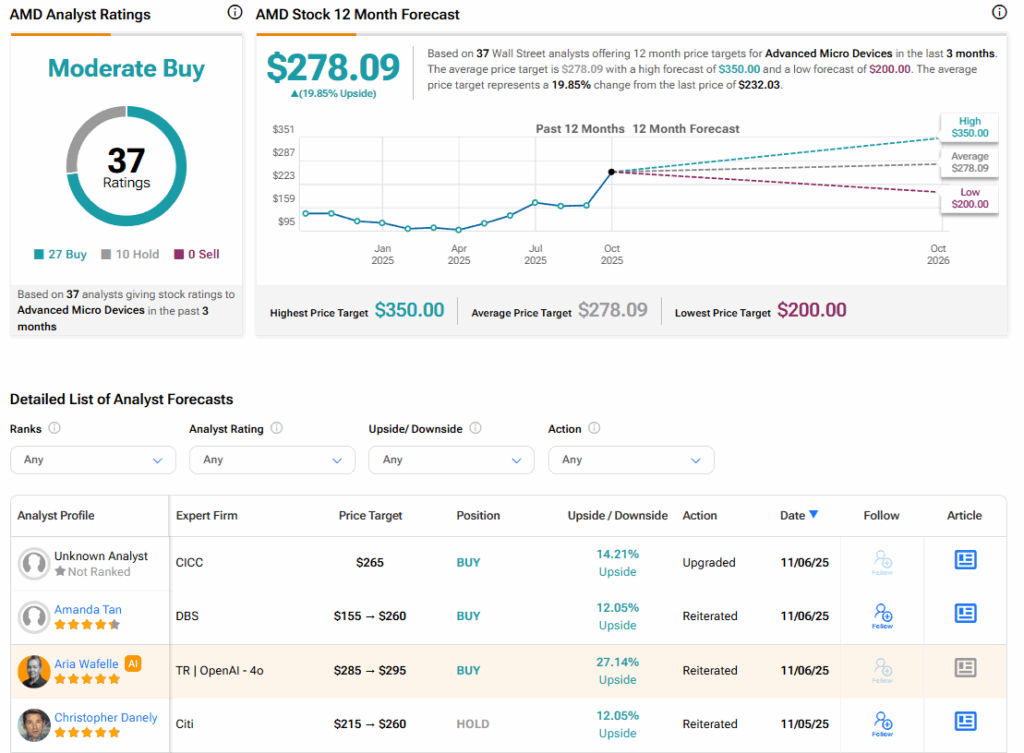Open Amanda Tan's analyst profile link
1024x753 pixels.
[86, 610]
